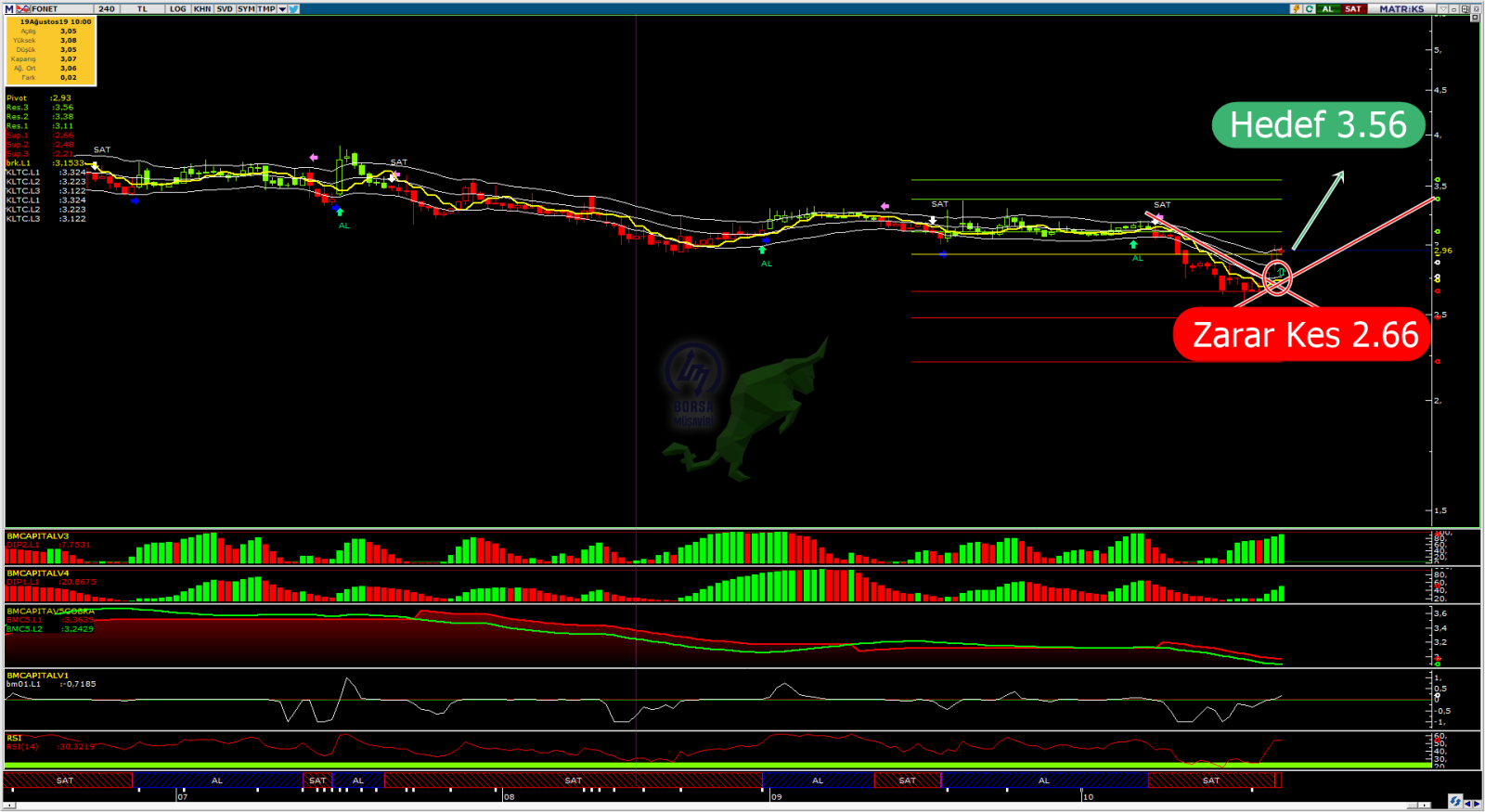Toggle LOG scale on the chart
Screen dimensions: 1485x812
[x=177, y=9]
